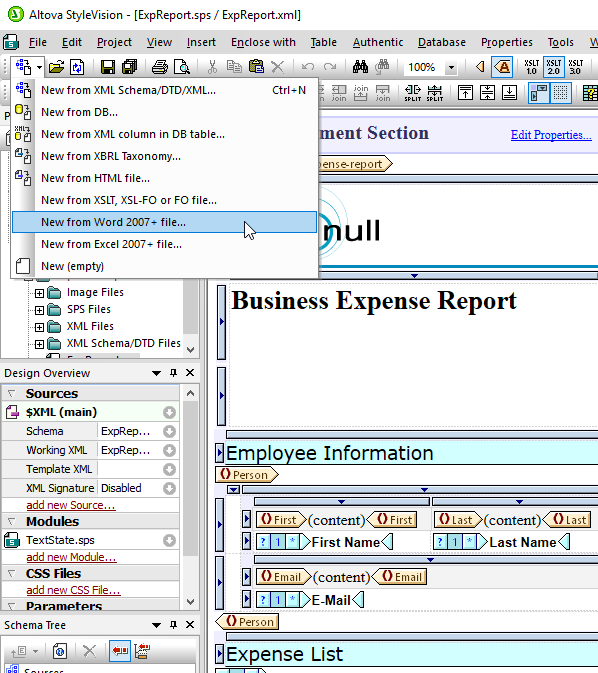This screenshot has height=673, width=598.
Task: Click the Delete X icon in toolbar
Action: (x=278, y=67)
